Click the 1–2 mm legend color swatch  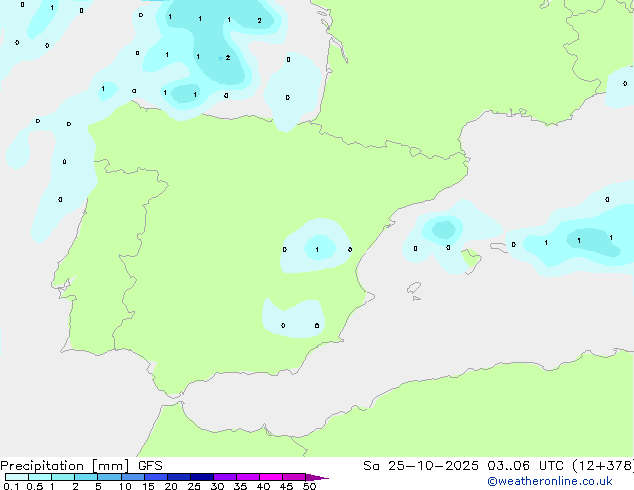[x=63, y=477]
